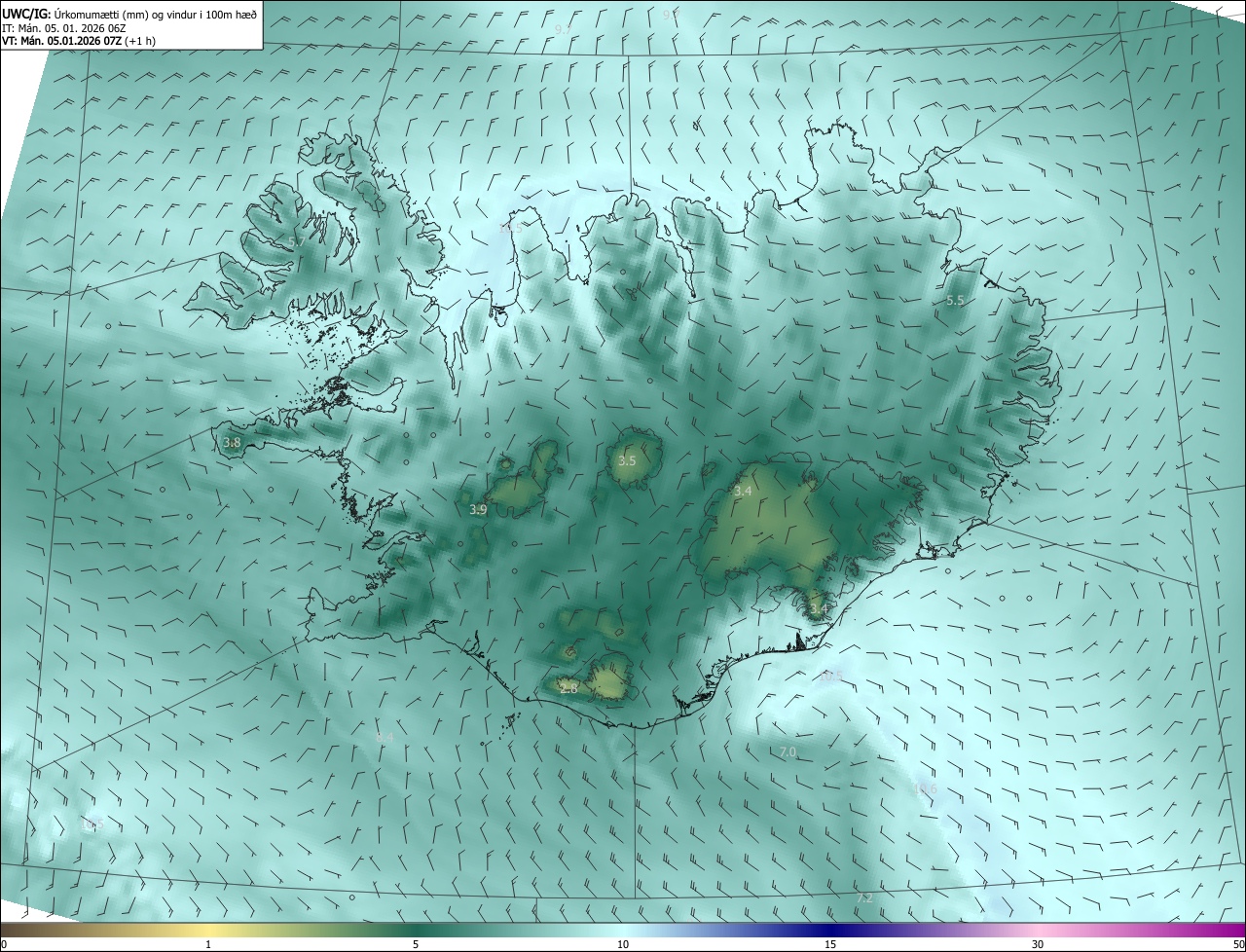Click the 5.5 value in the northeast

(x=955, y=301)
